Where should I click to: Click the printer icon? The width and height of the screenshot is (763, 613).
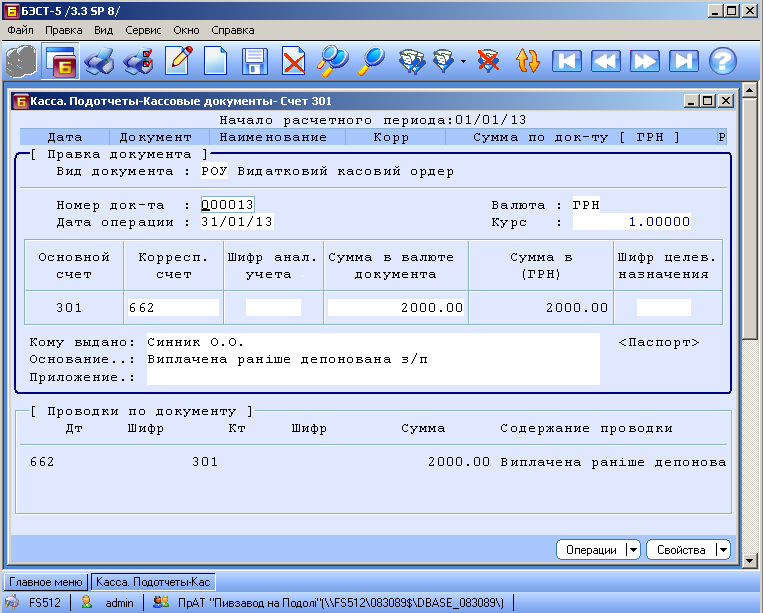click(99, 62)
